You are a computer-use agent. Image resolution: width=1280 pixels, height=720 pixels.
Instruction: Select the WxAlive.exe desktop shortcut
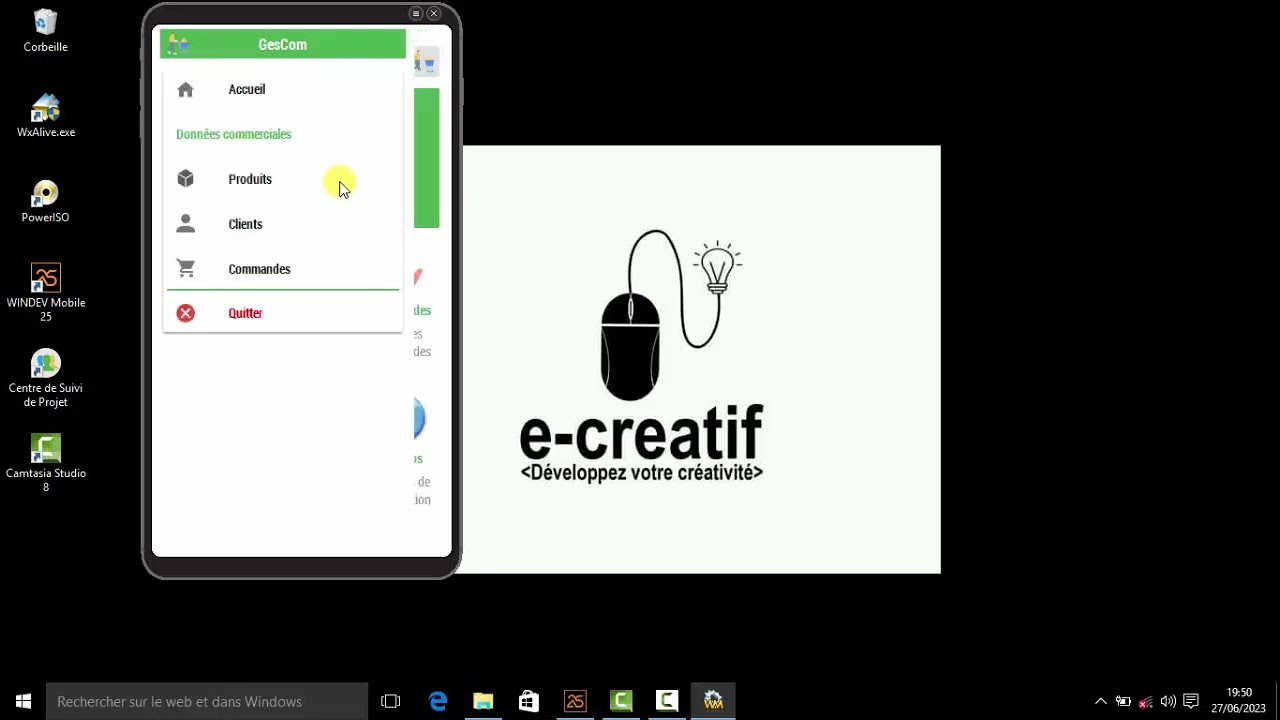(46, 116)
